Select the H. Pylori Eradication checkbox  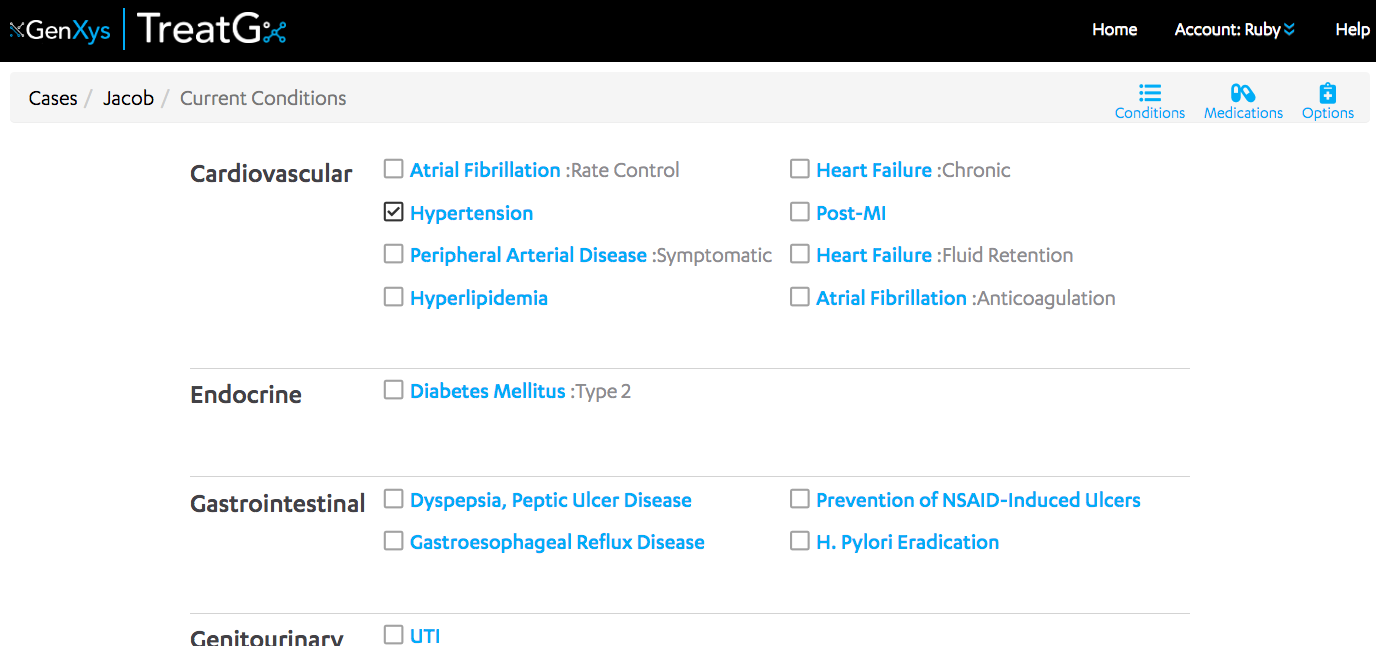[x=800, y=541]
